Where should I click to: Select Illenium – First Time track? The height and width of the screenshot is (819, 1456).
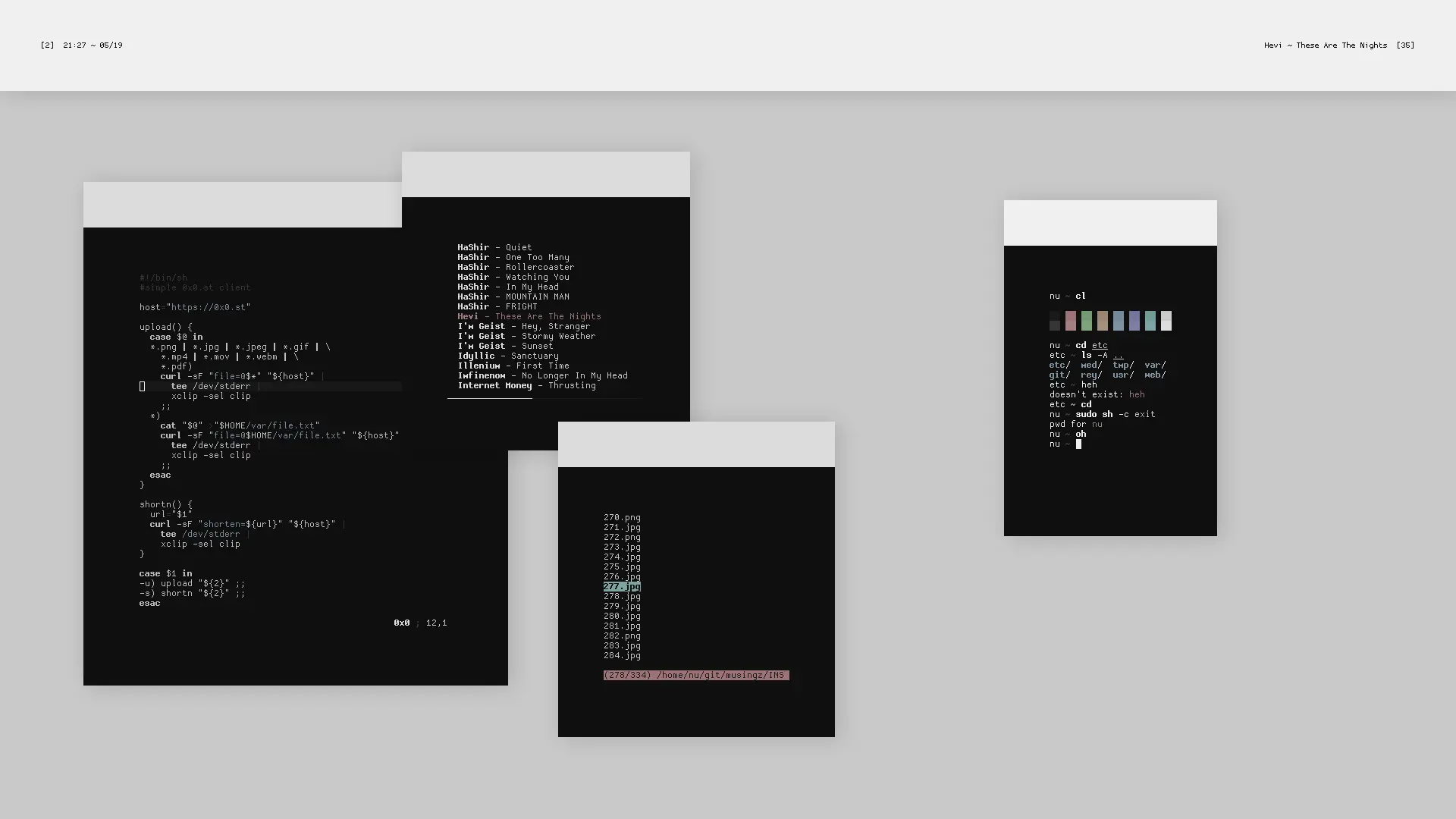(x=513, y=366)
